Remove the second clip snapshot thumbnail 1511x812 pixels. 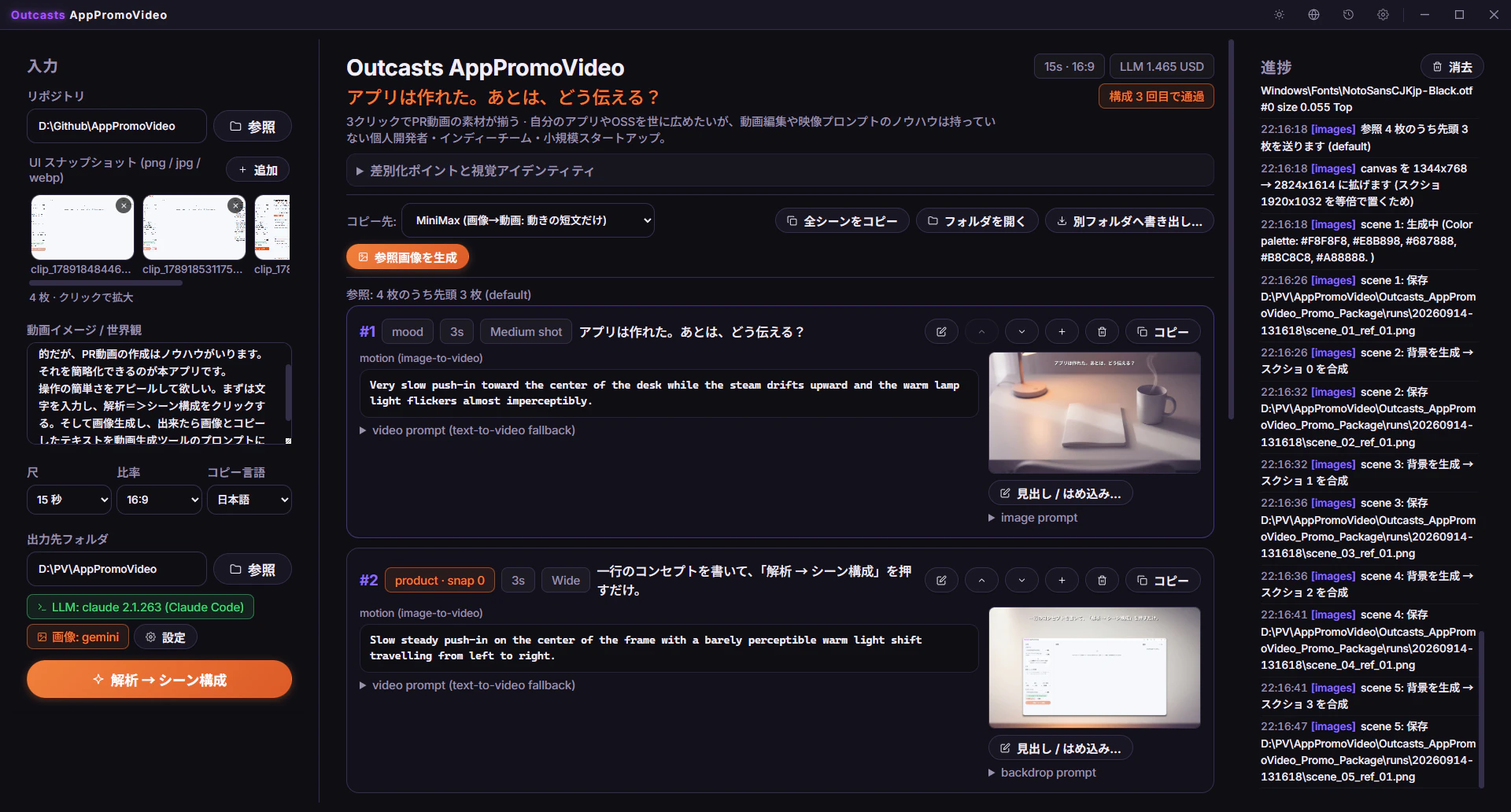[235, 205]
